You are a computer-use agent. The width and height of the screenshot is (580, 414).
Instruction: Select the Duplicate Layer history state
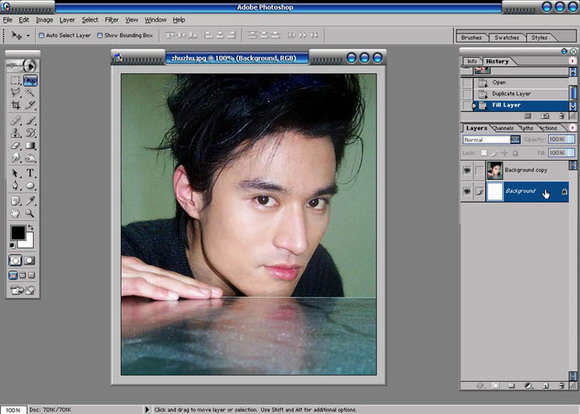click(x=511, y=94)
